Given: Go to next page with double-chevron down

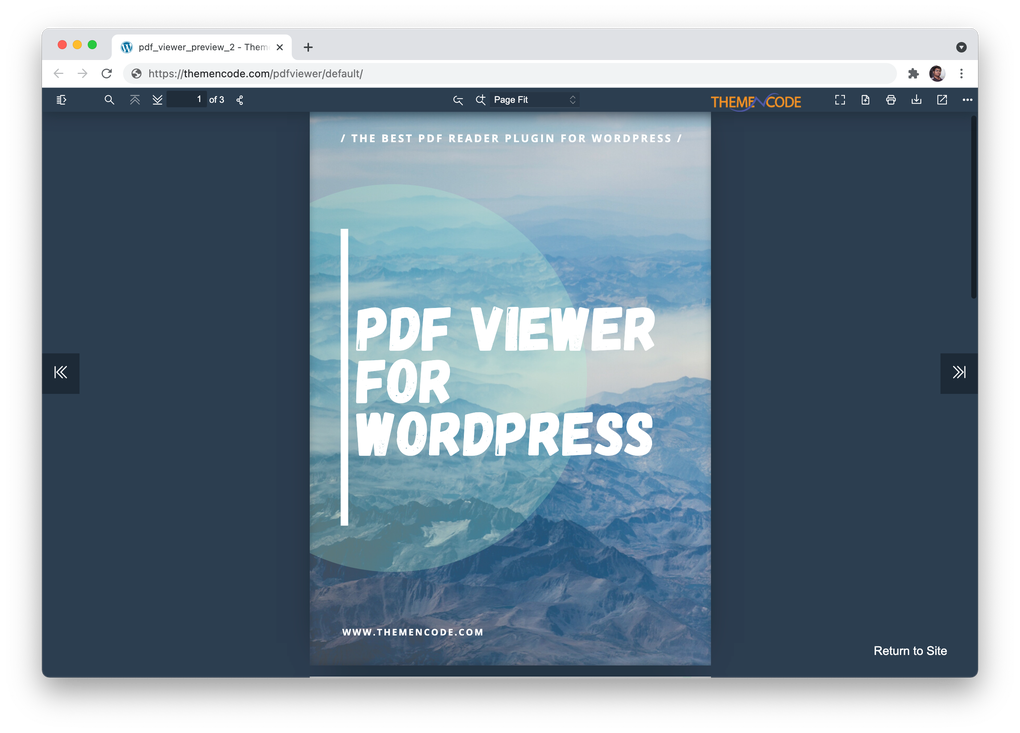Looking at the screenshot, I should click(x=158, y=99).
